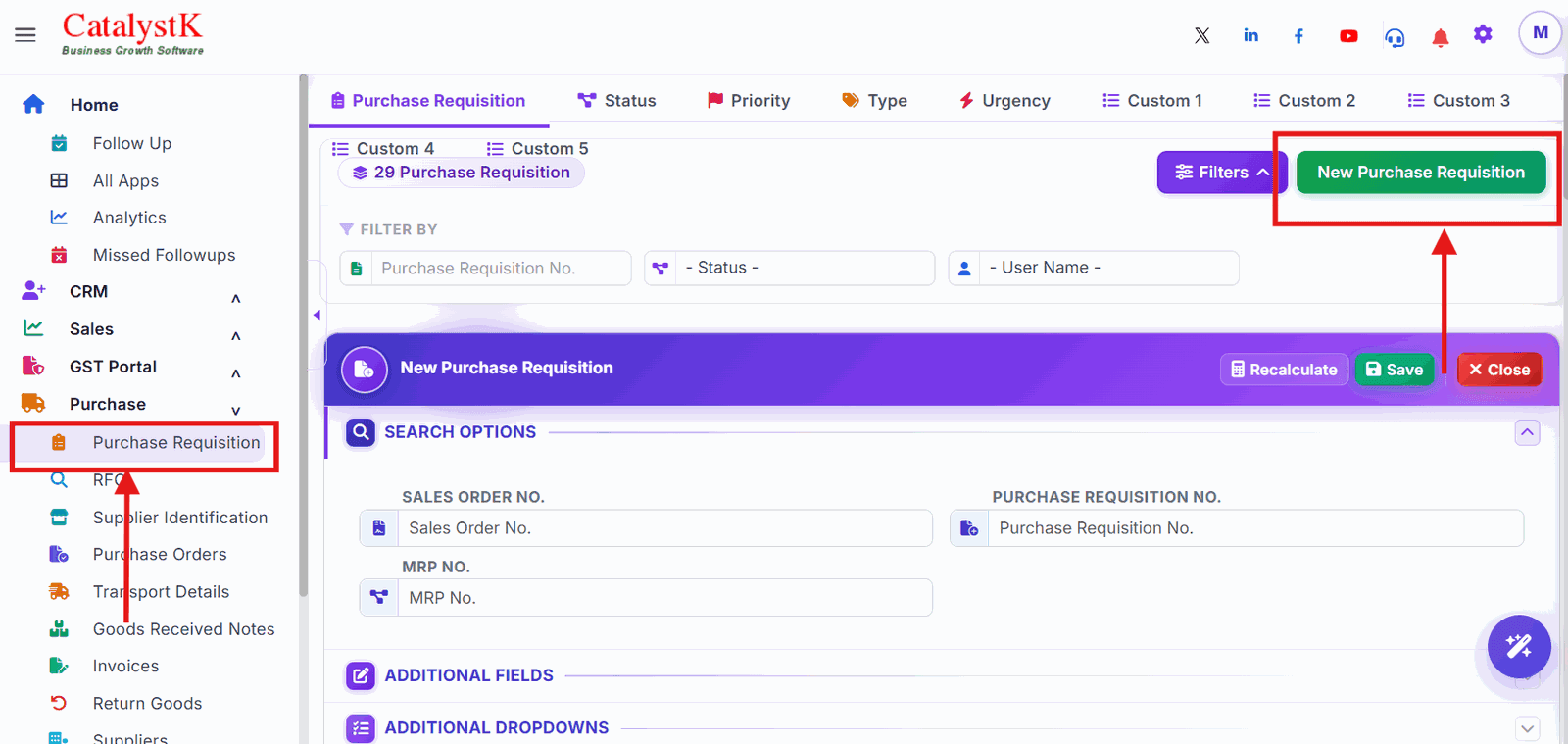This screenshot has height=744, width=1568.
Task: Open the X (Twitter) social link
Action: 1202,36
